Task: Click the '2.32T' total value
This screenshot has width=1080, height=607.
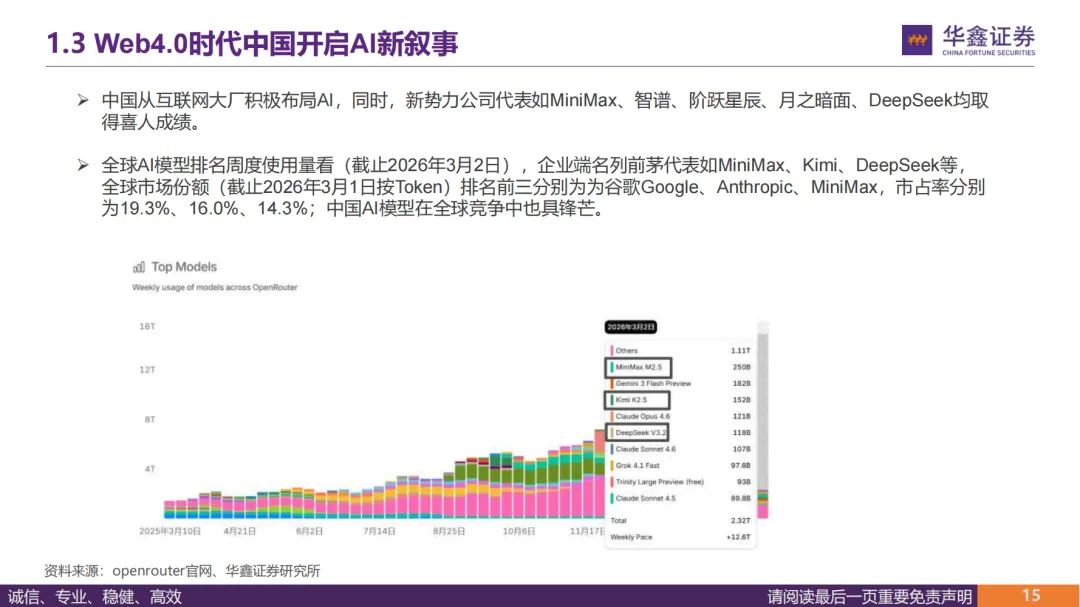Action: tap(740, 521)
